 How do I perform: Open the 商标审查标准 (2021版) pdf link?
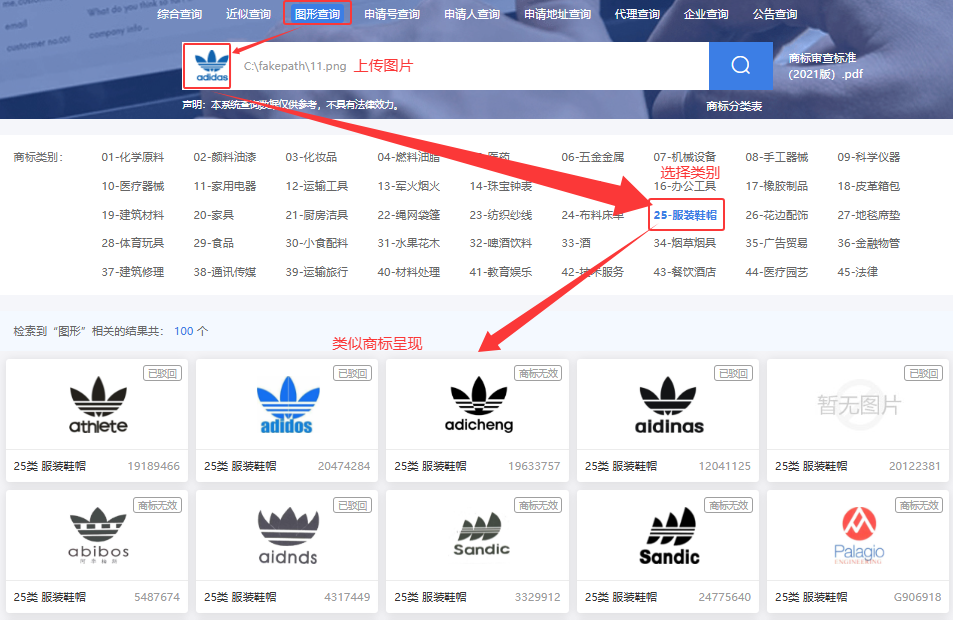825,66
